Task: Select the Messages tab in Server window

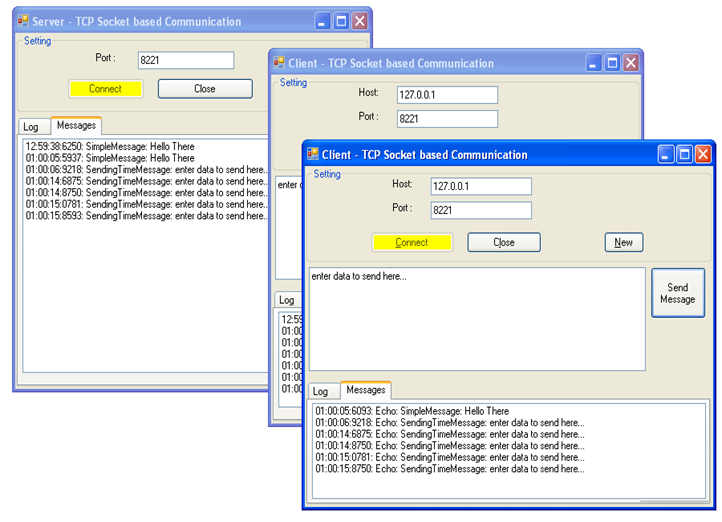Action: (x=76, y=126)
